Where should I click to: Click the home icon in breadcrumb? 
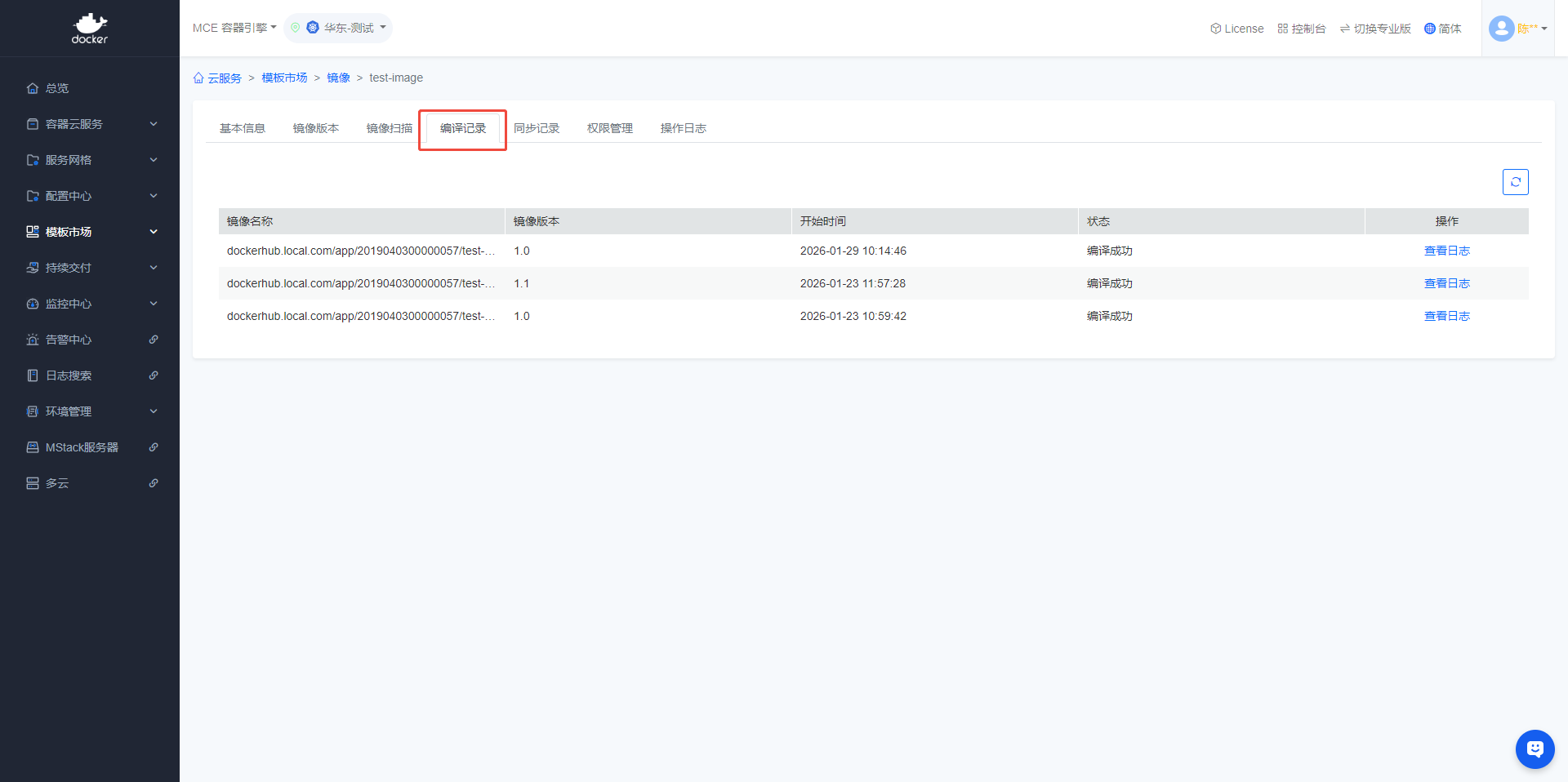click(198, 78)
